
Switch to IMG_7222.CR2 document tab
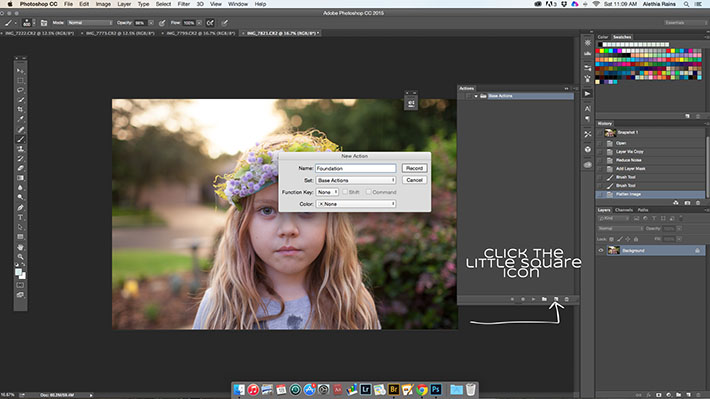[x=39, y=33]
